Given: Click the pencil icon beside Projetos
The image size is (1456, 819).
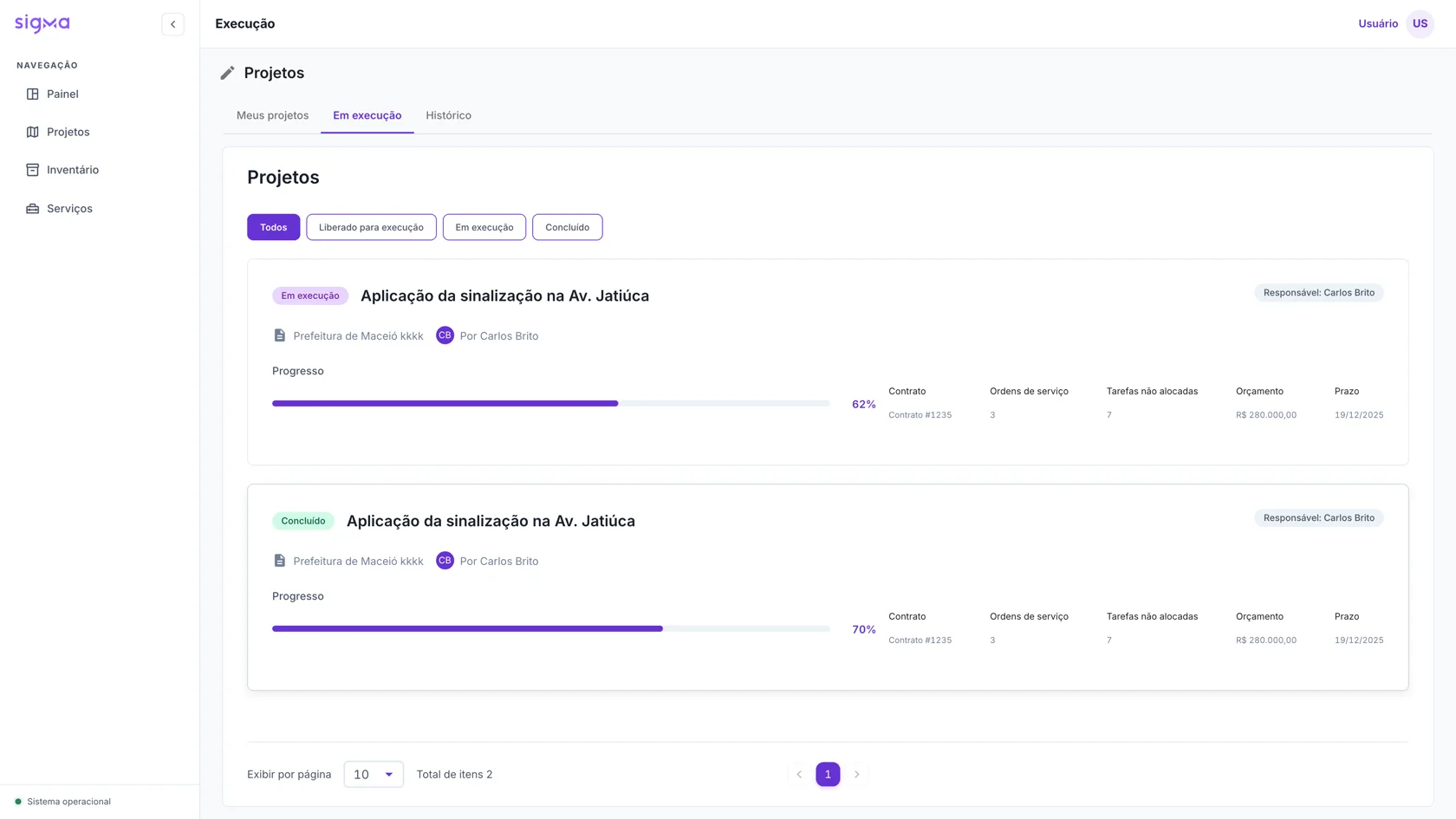Looking at the screenshot, I should [x=227, y=73].
